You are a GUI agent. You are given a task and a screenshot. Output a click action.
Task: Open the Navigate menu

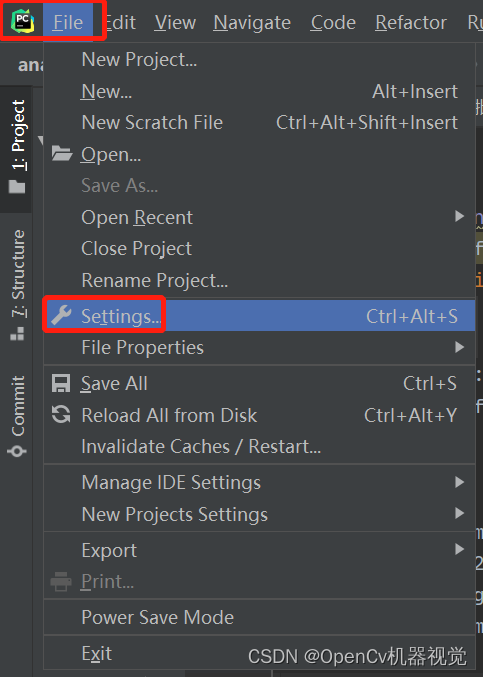252,22
